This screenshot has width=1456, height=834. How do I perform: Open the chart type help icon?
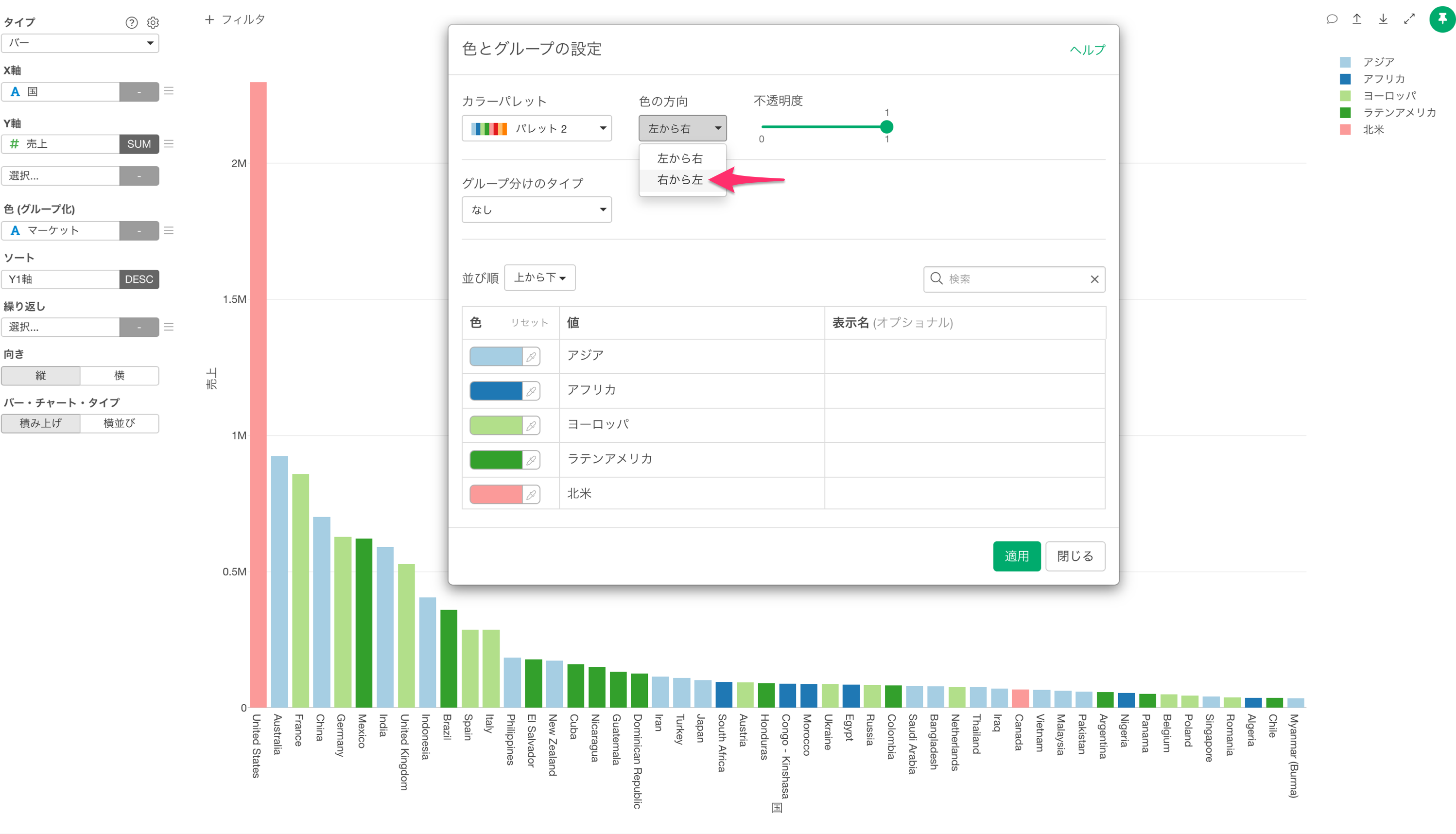[x=132, y=23]
